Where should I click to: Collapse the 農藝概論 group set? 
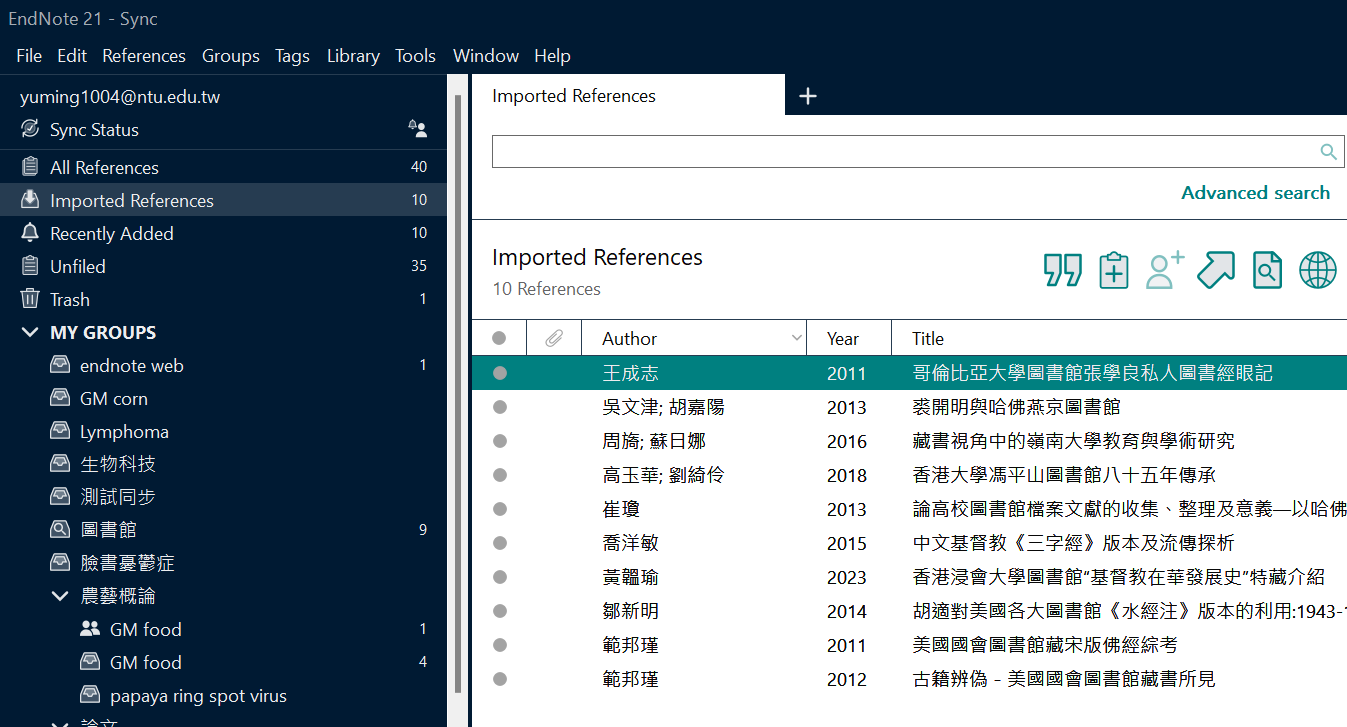(x=60, y=596)
